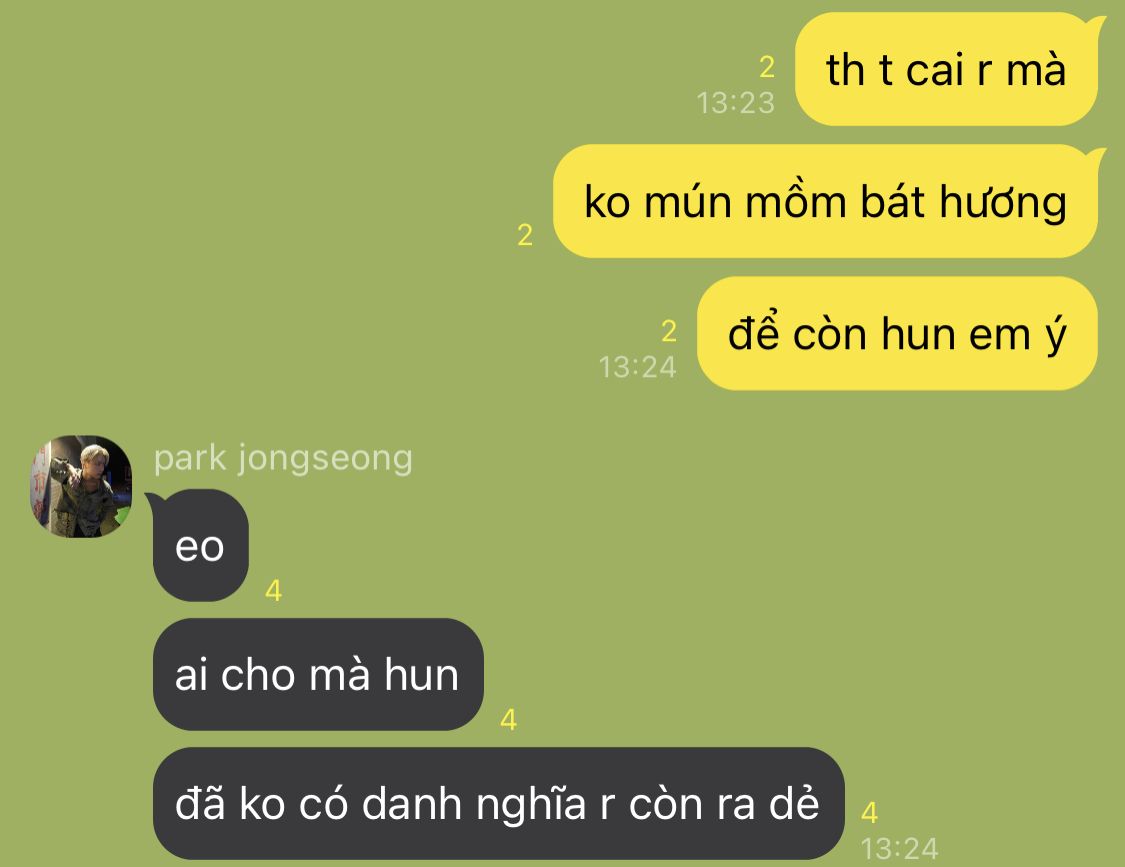Select the 'để còn hun em ý' bubble
Screen dimensions: 1125x867
click(x=898, y=334)
